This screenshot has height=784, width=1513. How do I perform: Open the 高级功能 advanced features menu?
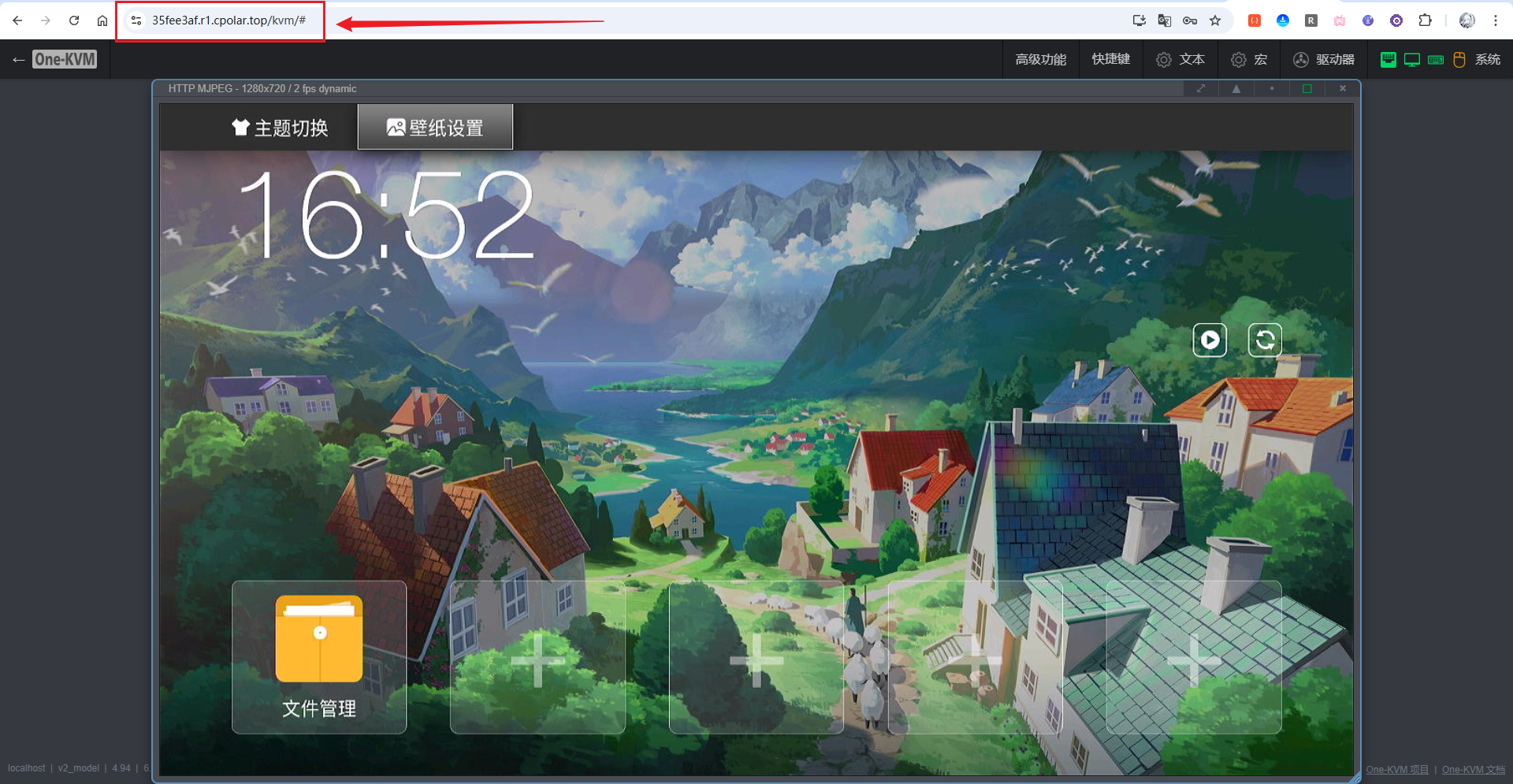[1040, 59]
